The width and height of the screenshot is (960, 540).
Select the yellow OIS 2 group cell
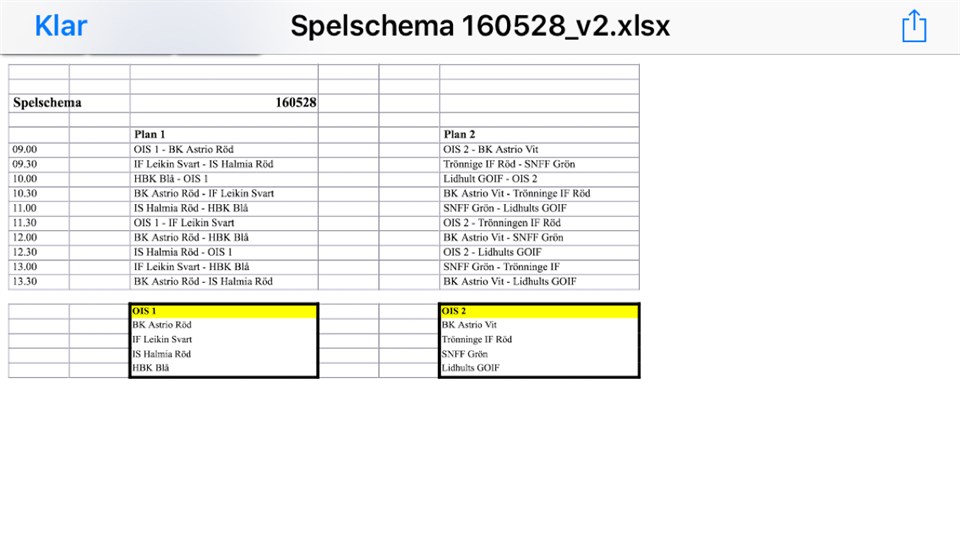538,311
